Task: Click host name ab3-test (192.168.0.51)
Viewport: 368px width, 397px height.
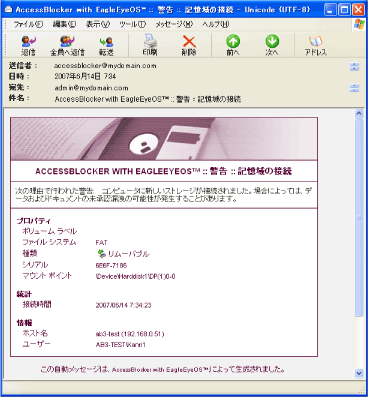Action: click(130, 334)
